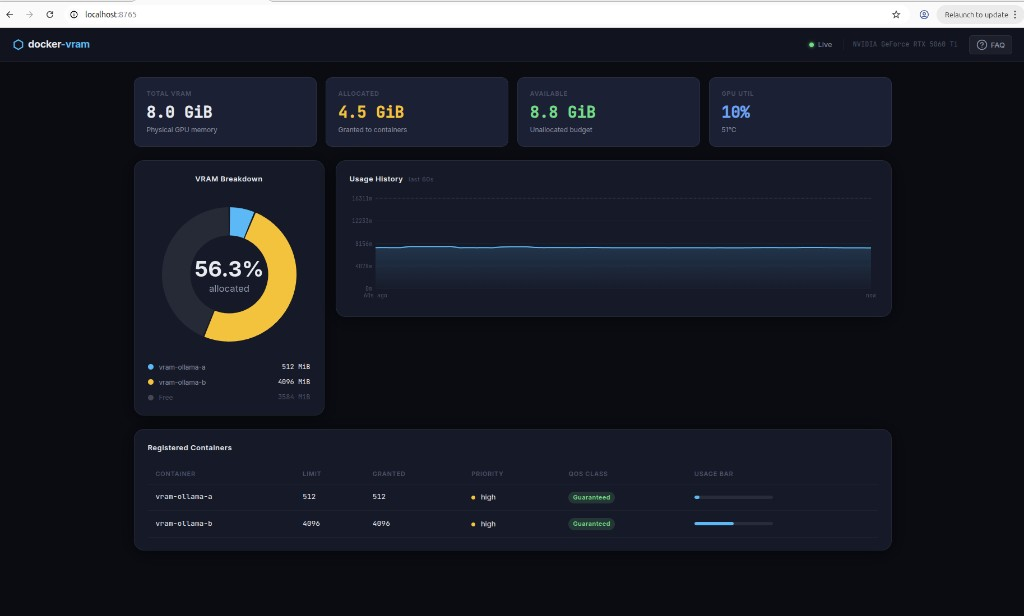The width and height of the screenshot is (1024, 616).
Task: Click the 8.8 GiB available value
Action: point(562,112)
